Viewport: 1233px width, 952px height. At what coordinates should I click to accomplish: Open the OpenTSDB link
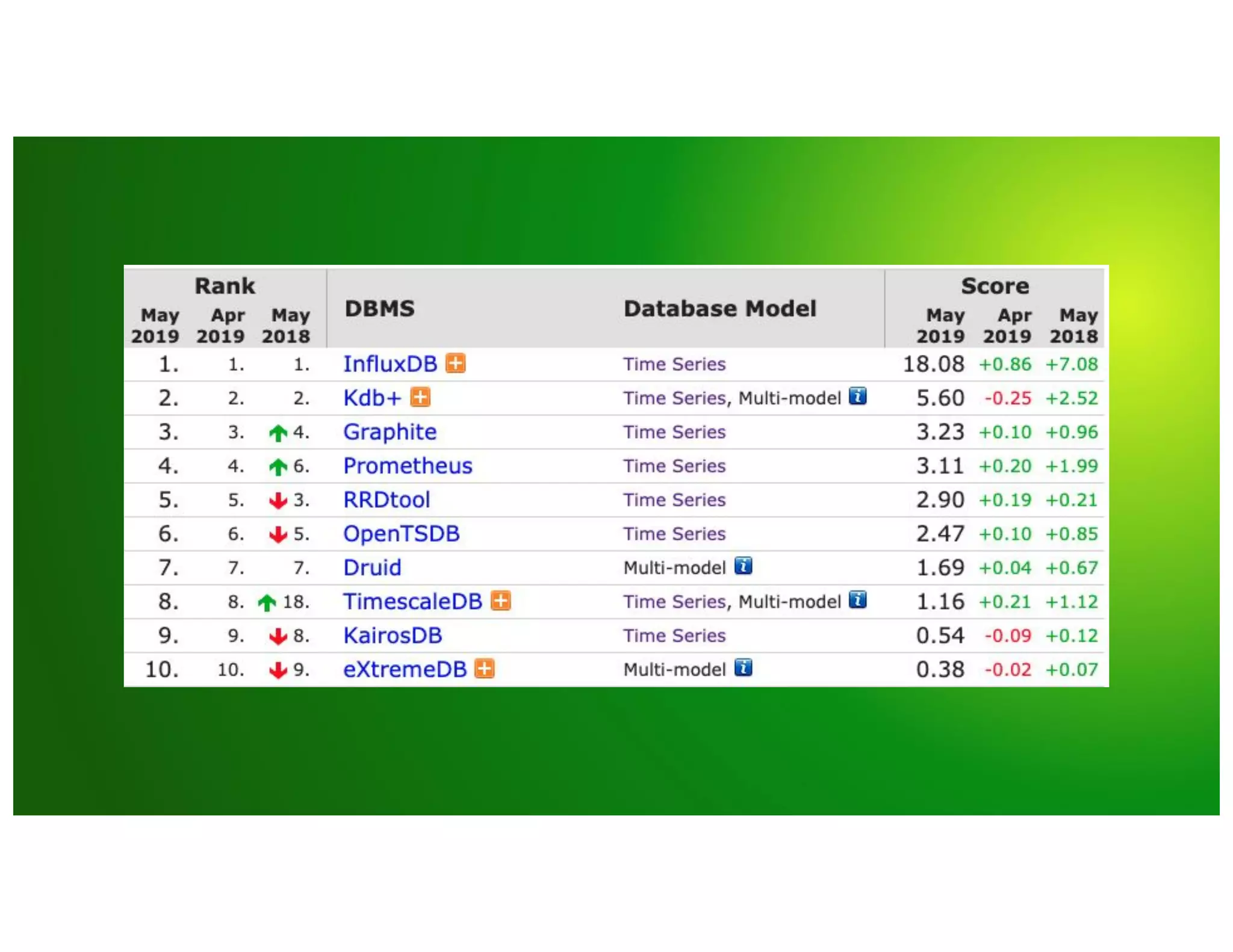(x=401, y=534)
